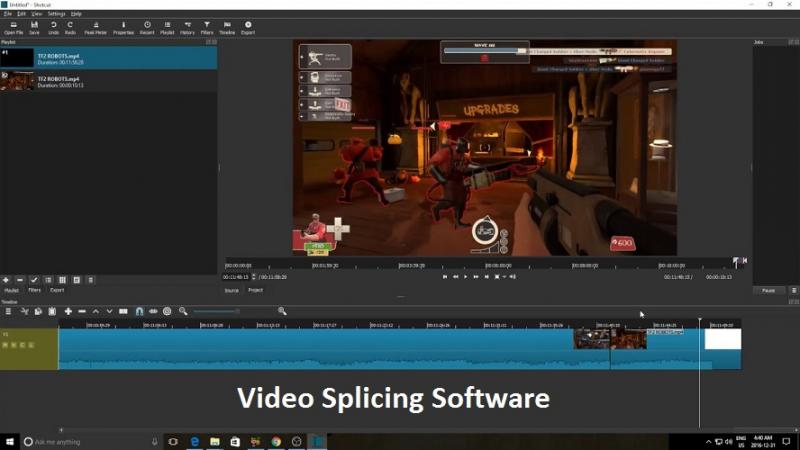Click the Save toolbar icon

tap(34, 28)
